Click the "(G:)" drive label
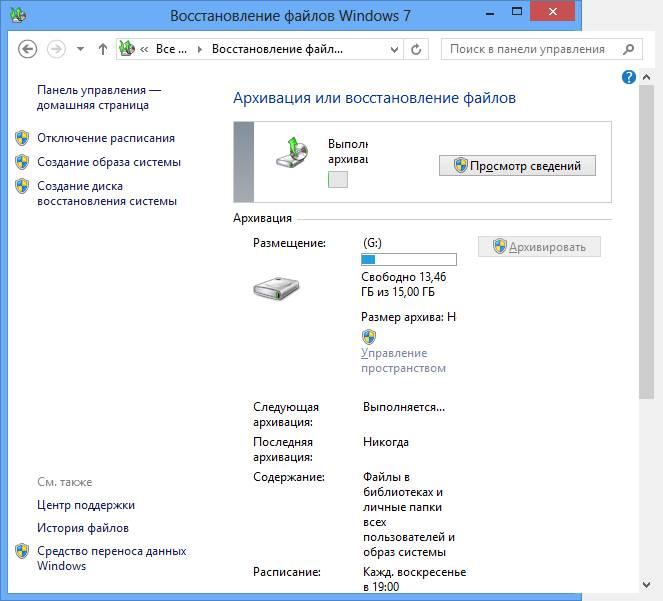Screen dimensions: 663x601 click(x=372, y=243)
